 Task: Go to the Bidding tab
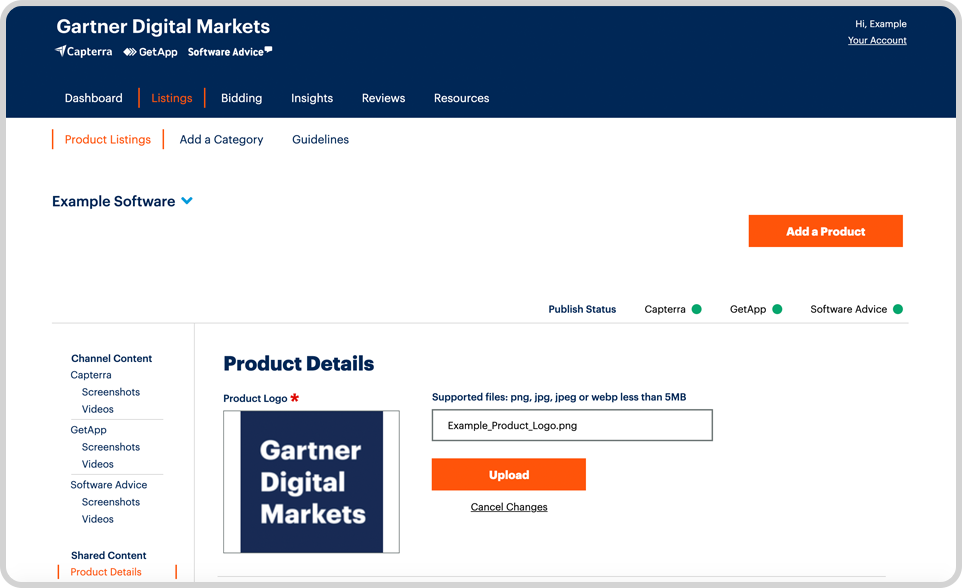tap(241, 98)
